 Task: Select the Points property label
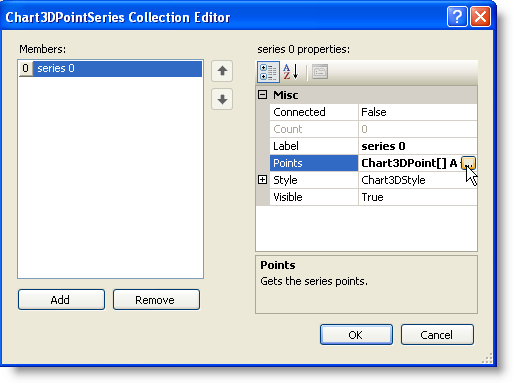click(314, 163)
